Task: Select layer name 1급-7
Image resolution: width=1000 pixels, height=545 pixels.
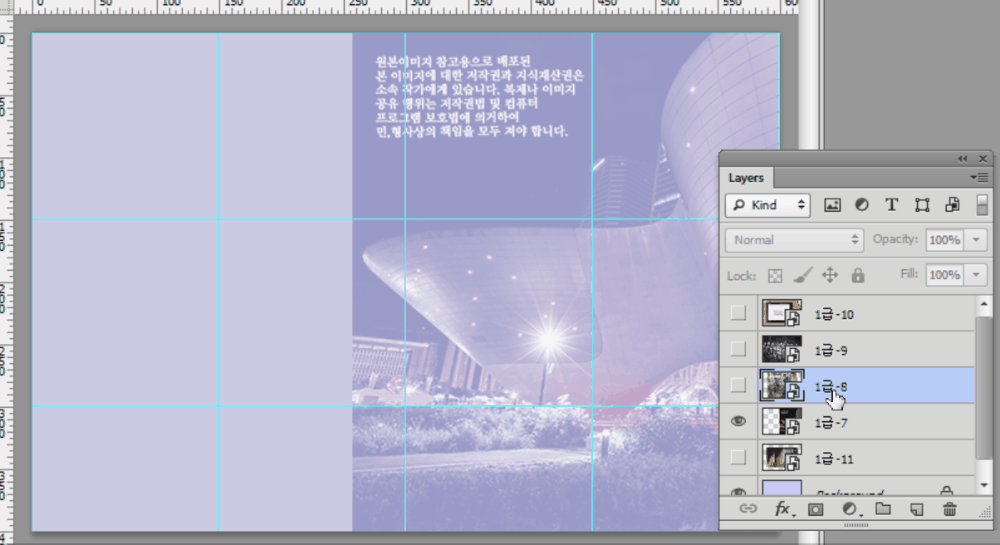Action: 830,423
